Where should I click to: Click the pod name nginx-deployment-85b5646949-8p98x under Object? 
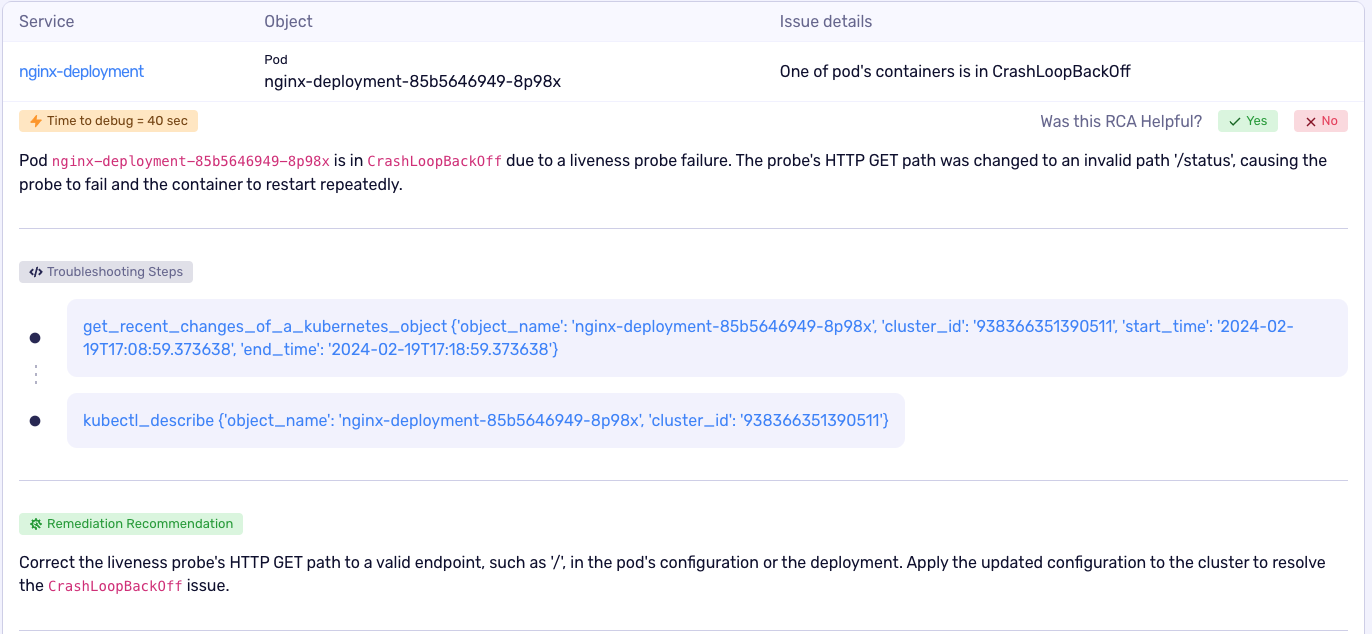[x=412, y=82]
